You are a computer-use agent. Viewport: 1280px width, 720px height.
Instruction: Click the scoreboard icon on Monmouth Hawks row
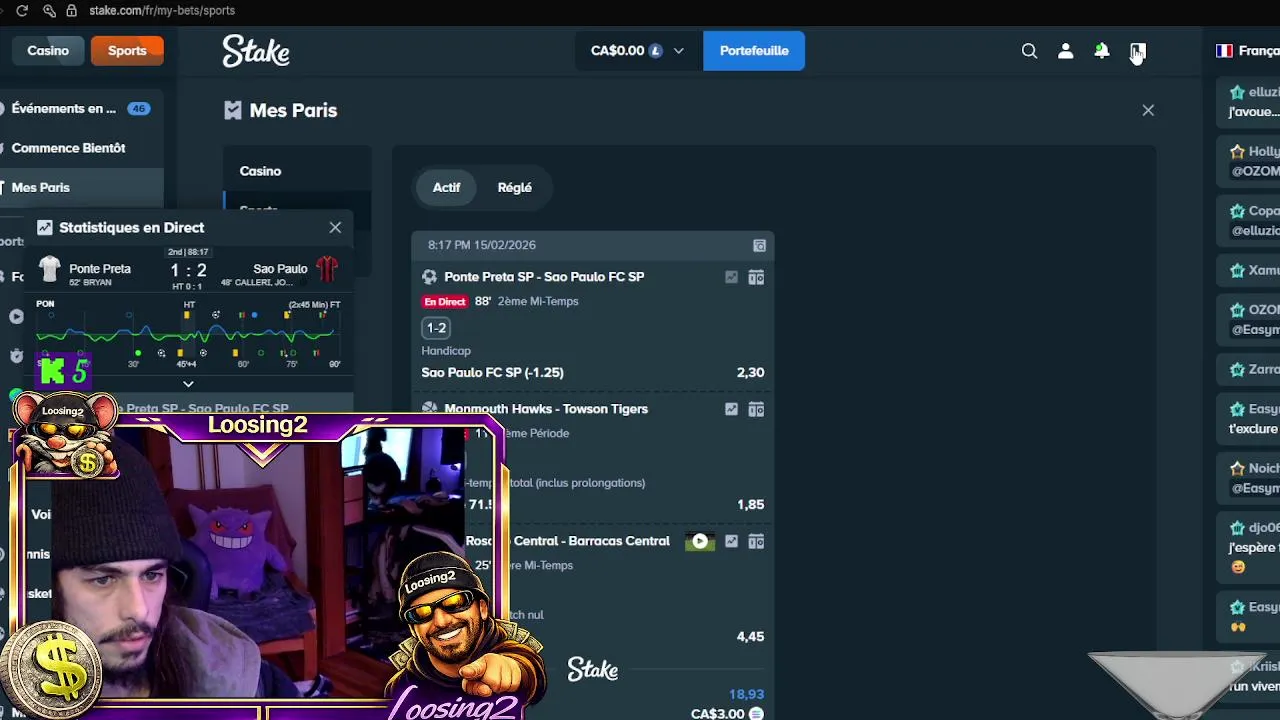756,409
